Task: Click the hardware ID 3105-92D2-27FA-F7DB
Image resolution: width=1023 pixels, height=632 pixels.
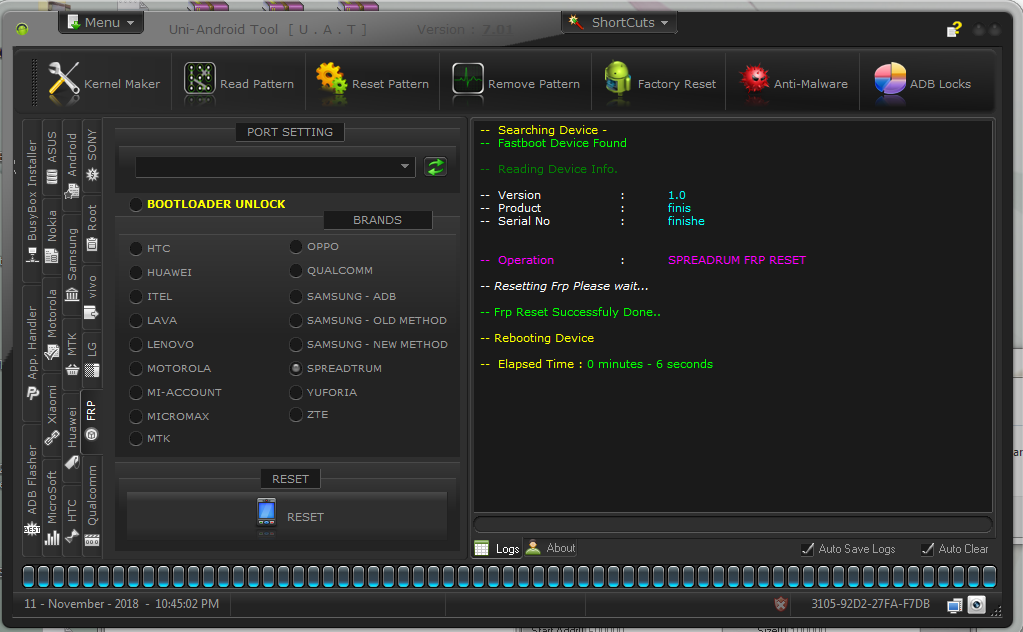Action: click(x=870, y=604)
